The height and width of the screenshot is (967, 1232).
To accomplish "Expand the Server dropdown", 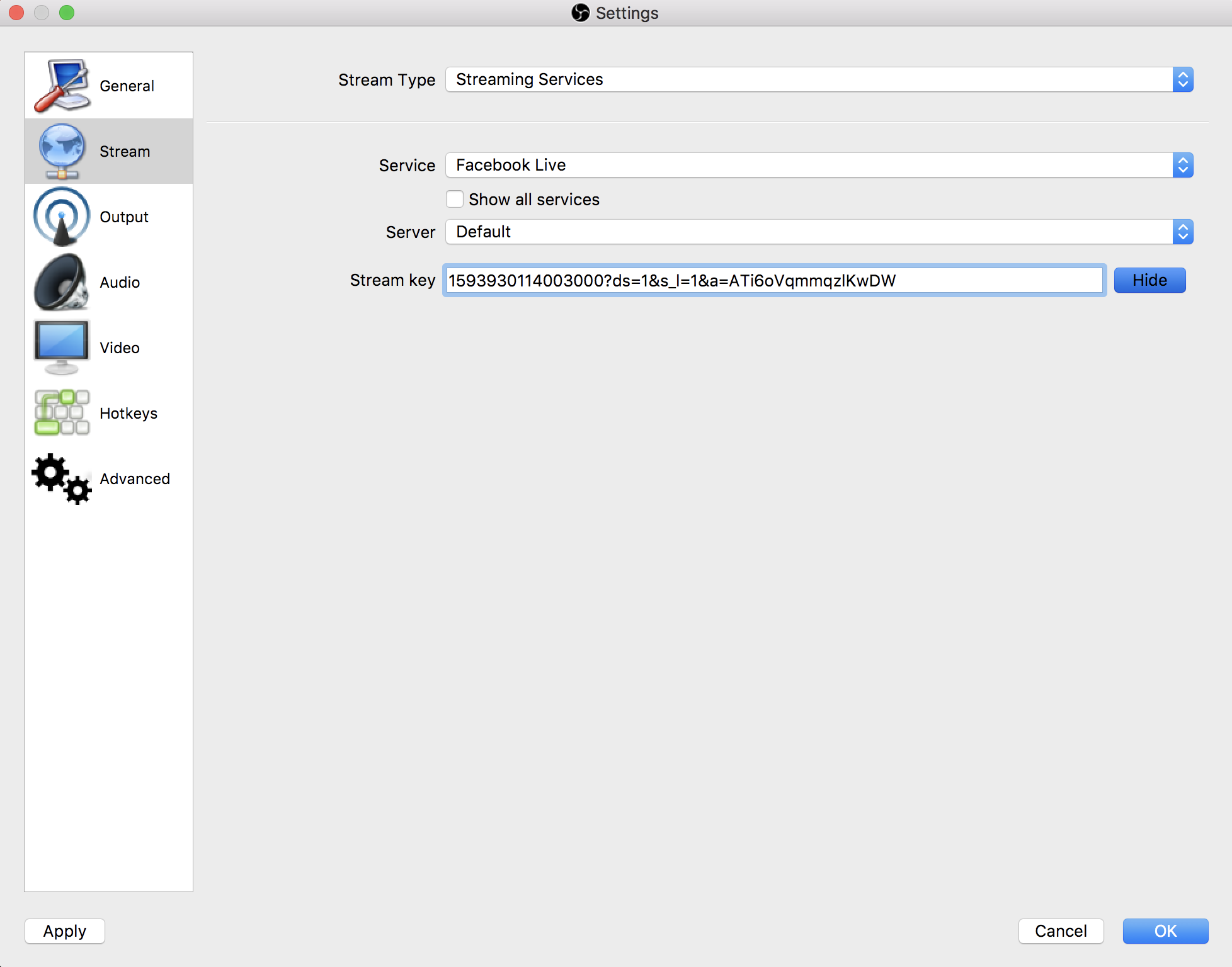I will [1183, 231].
